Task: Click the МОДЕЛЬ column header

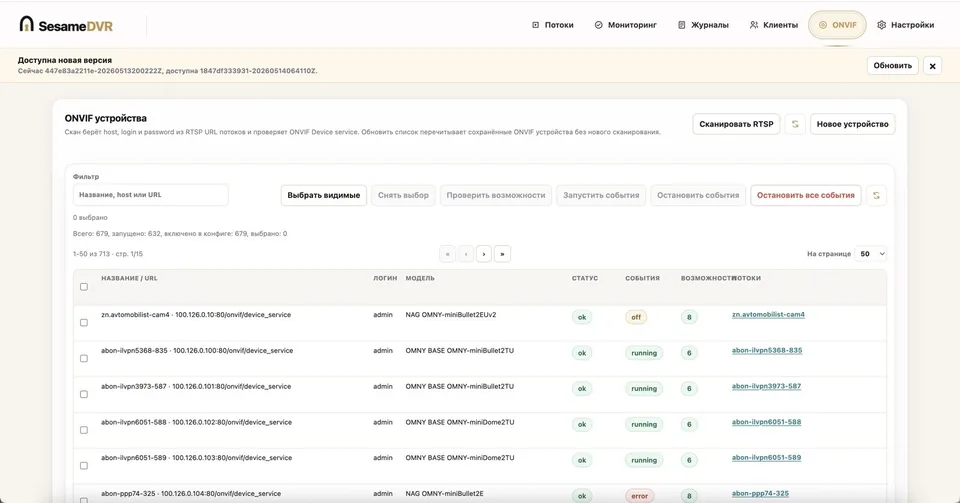Action: pyautogui.click(x=420, y=278)
